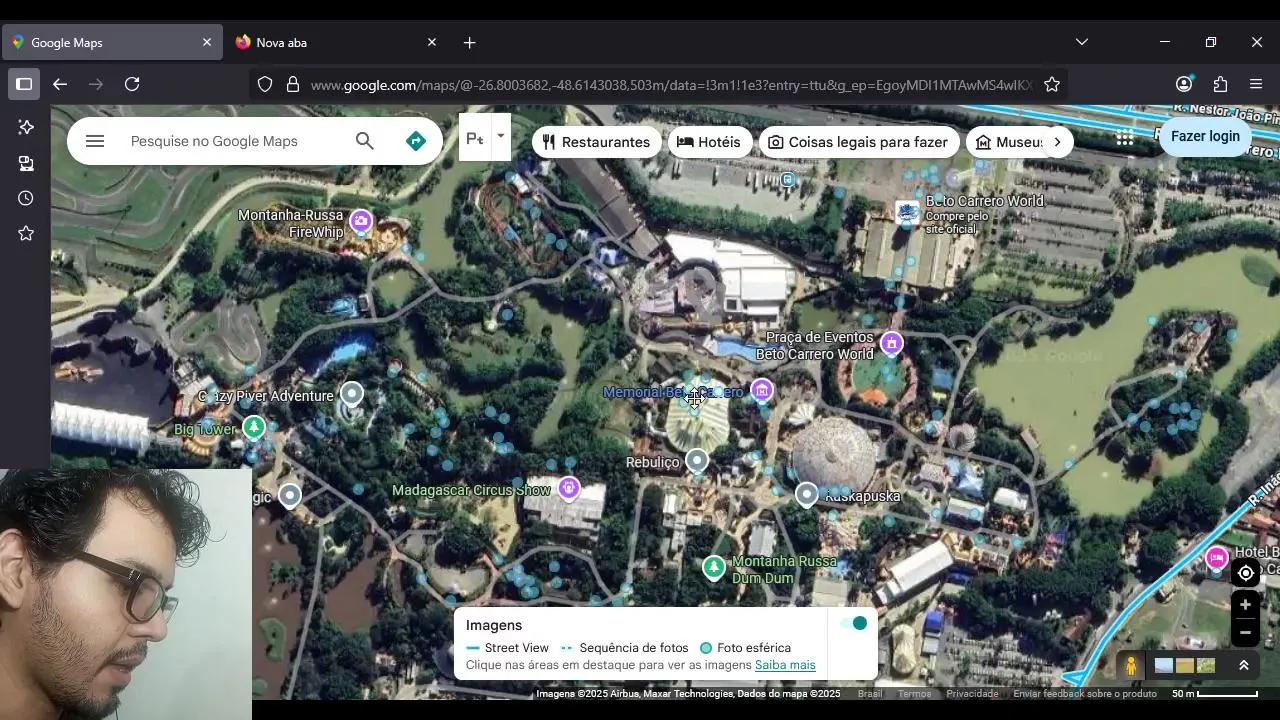Image resolution: width=1280 pixels, height=720 pixels.
Task: Open the AI chatbot sparkle sidebar icon
Action: (26, 127)
